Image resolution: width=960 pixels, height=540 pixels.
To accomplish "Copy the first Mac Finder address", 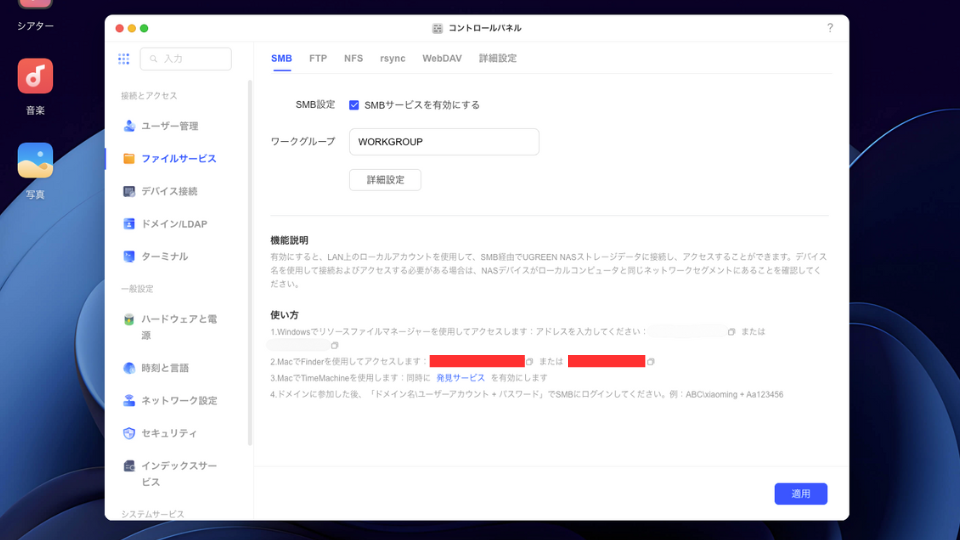I will (530, 362).
